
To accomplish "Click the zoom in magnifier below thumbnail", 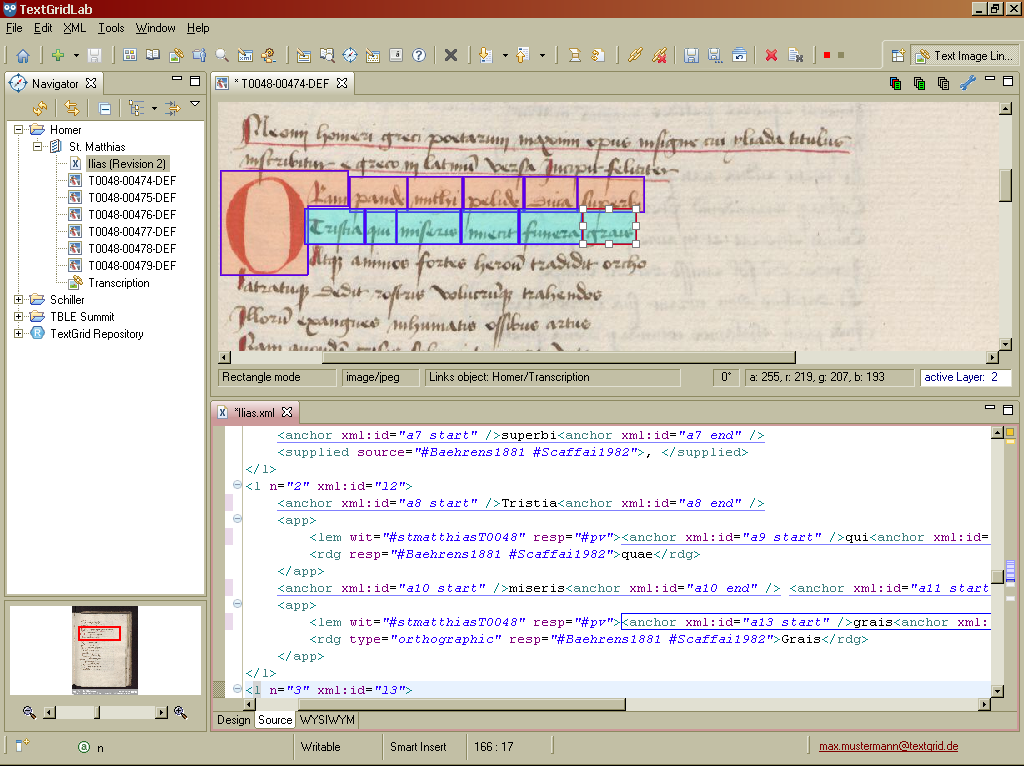I will click(x=181, y=712).
